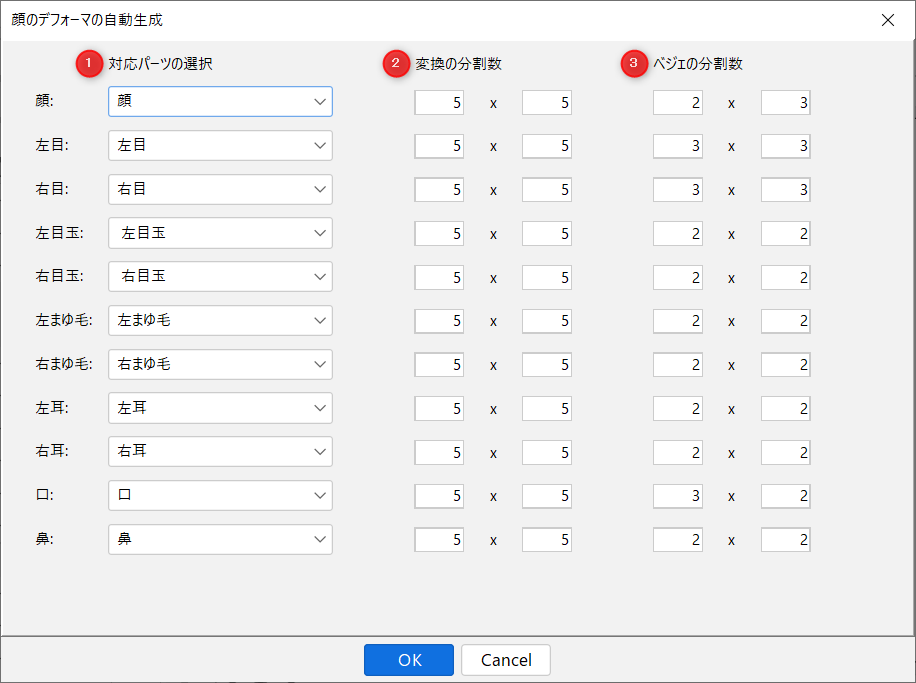The image size is (916, 683).
Task: Expand the 鼻 parts dropdown
Action: click(220, 540)
